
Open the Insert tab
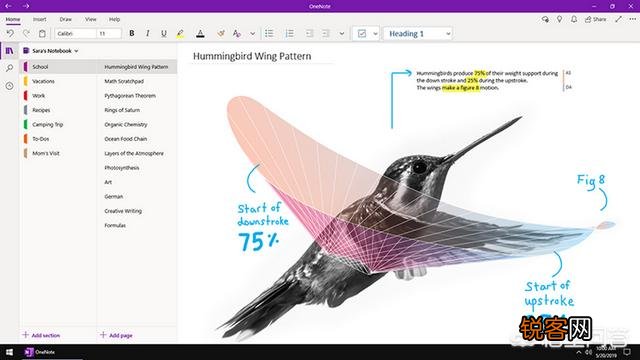pos(40,19)
